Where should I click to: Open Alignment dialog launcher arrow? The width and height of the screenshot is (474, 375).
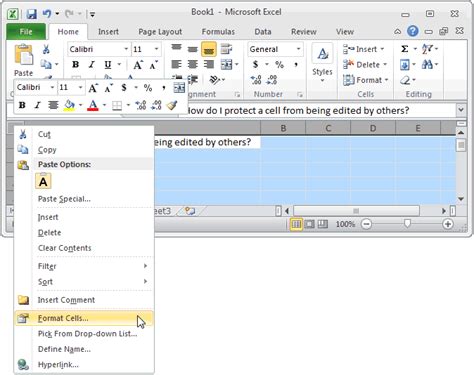(x=237, y=95)
